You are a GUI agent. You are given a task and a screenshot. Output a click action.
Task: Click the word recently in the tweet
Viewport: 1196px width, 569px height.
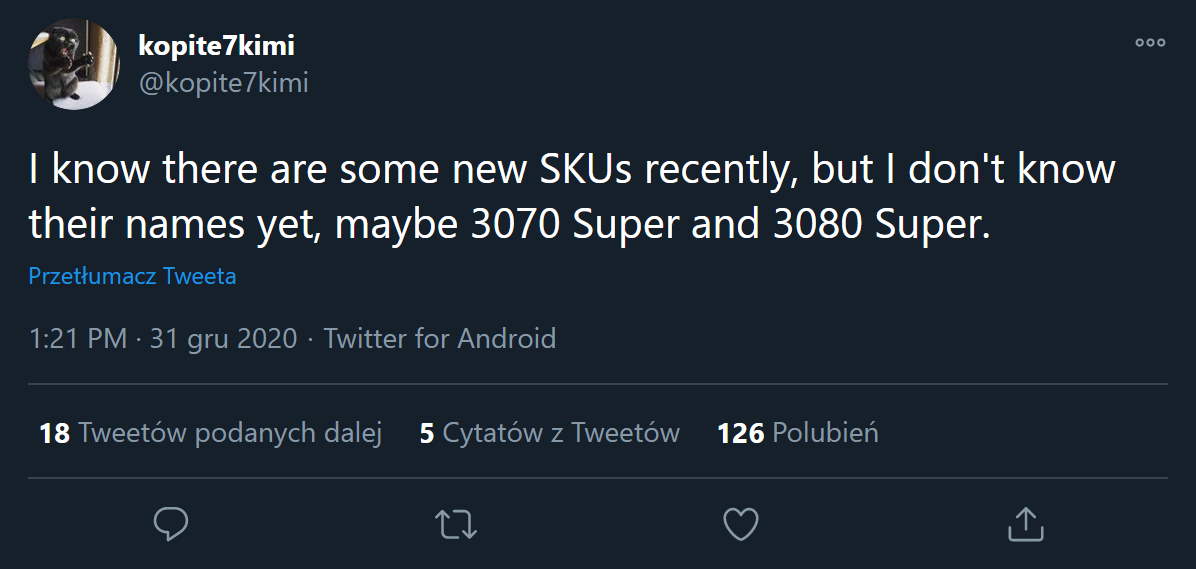(717, 170)
